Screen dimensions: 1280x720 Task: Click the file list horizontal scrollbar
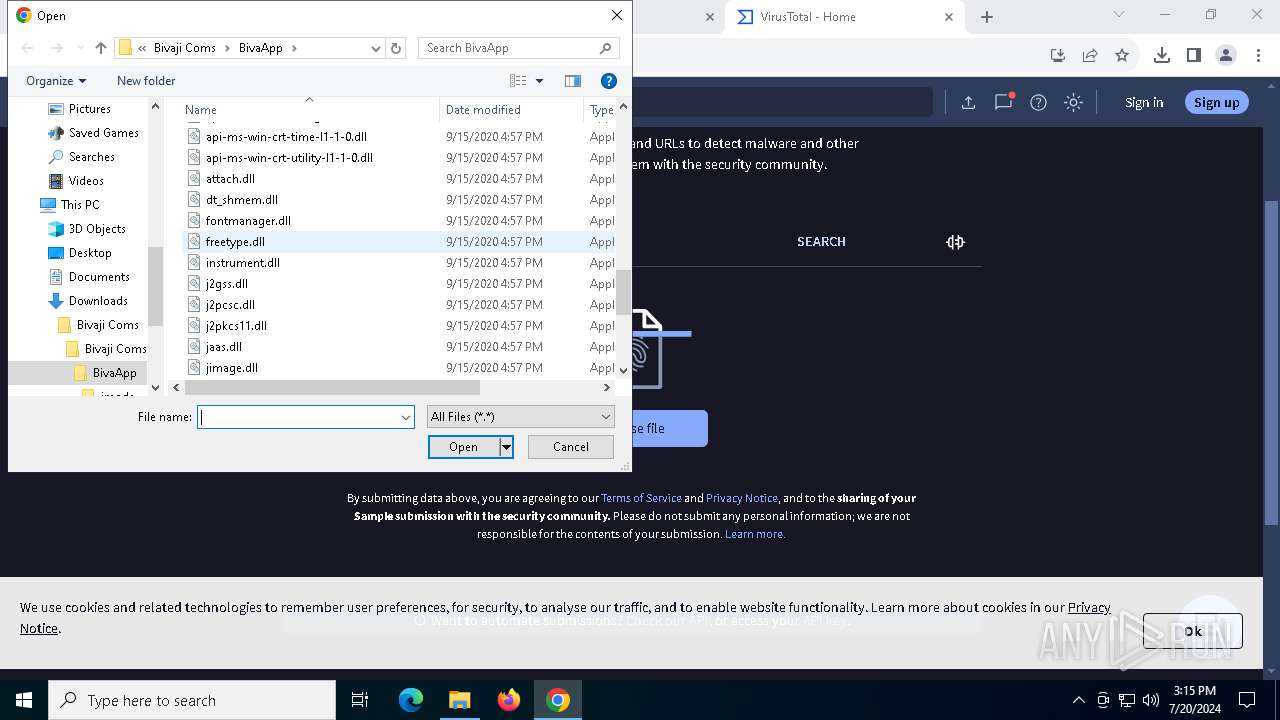coord(333,387)
